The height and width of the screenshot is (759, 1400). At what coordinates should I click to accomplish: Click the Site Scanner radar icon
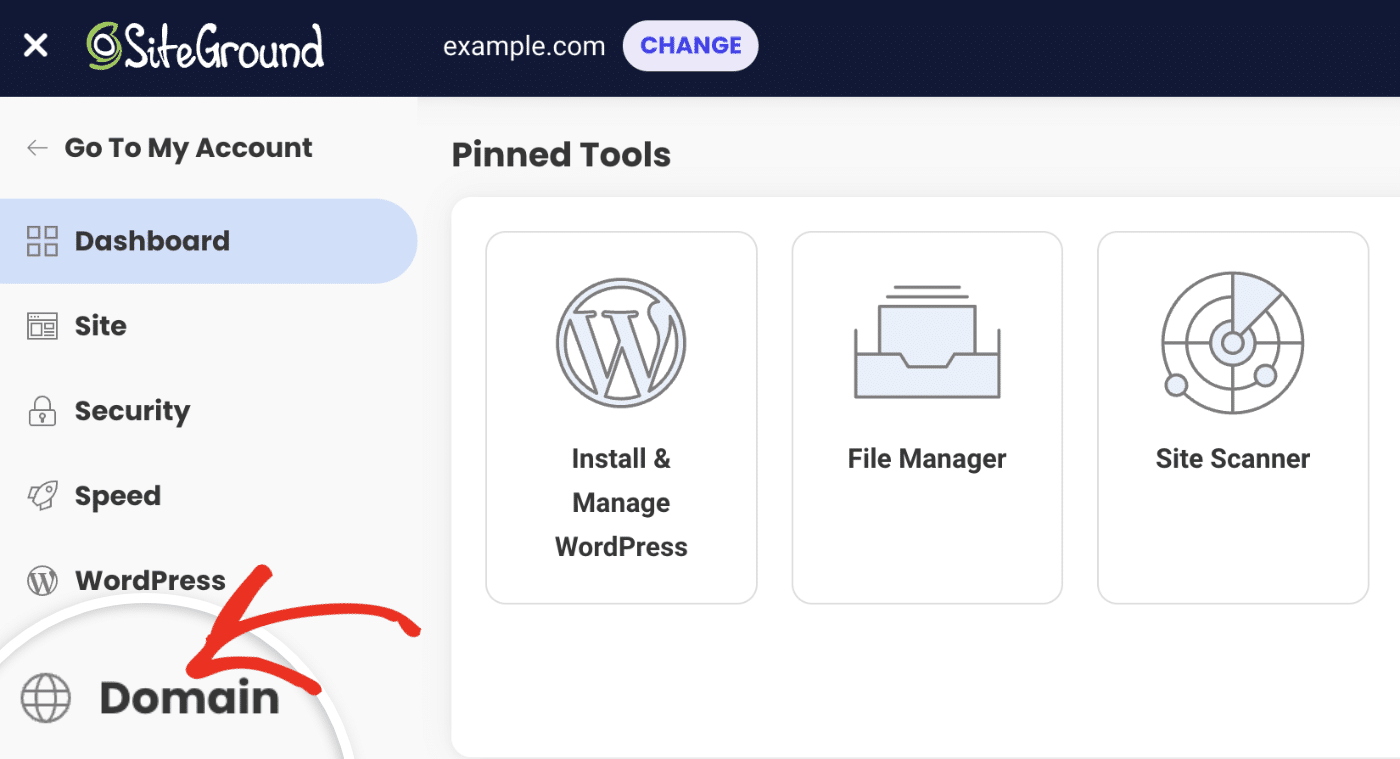1232,342
